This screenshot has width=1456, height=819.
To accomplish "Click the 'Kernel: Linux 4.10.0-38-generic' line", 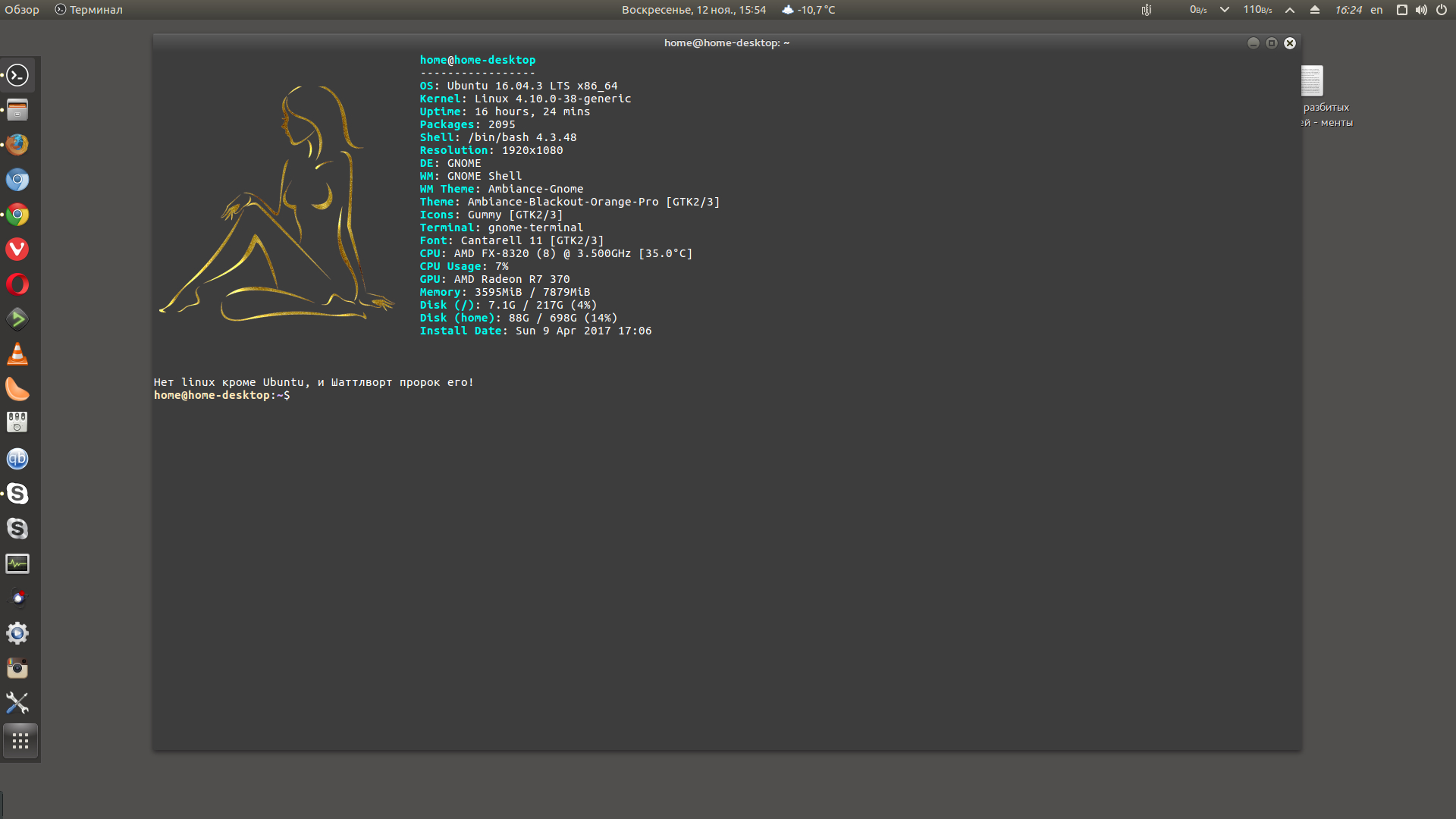I will point(526,99).
